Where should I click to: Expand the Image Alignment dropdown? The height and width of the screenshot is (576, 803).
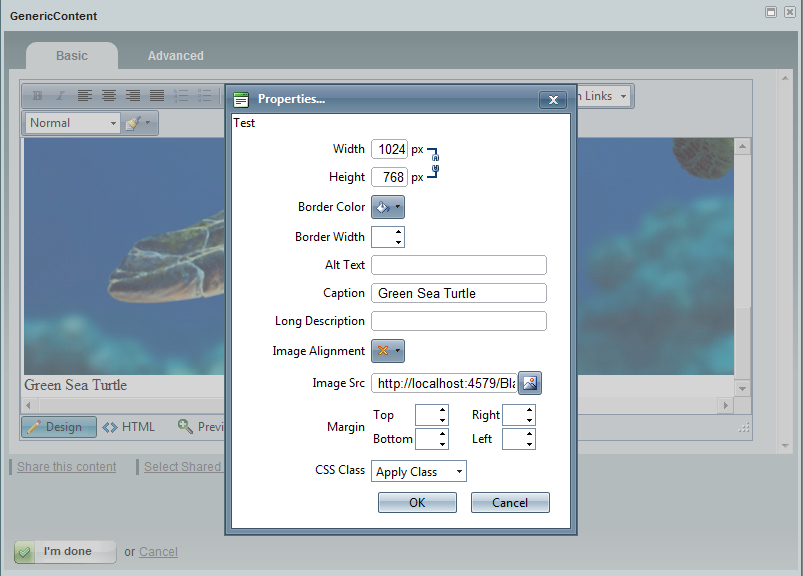[388, 351]
